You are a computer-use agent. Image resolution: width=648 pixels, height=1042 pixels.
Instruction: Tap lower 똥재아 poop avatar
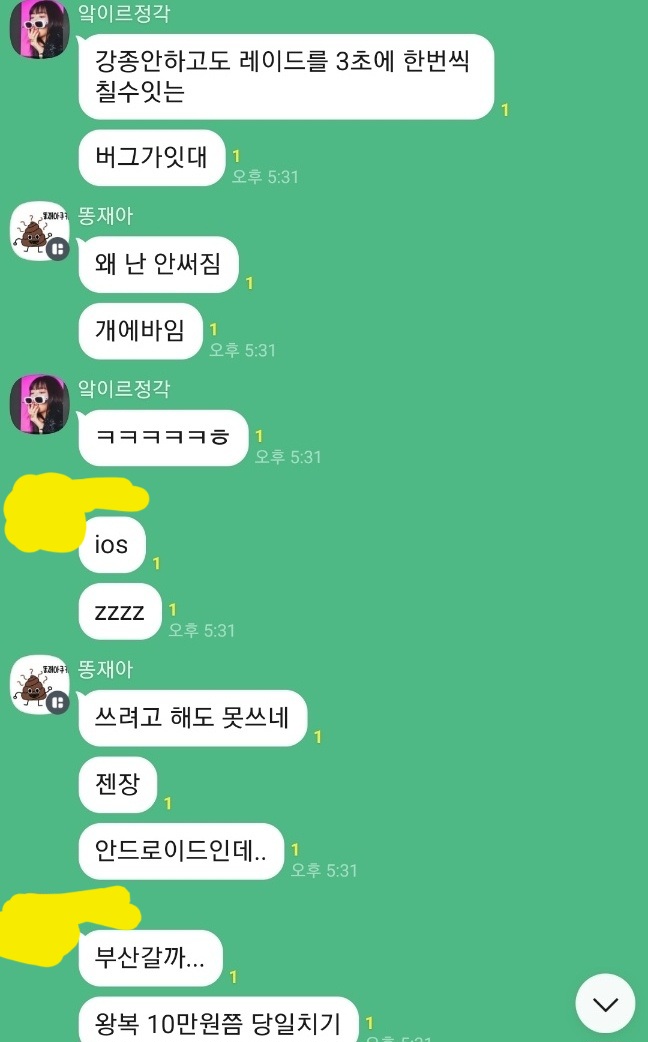pos(40,684)
